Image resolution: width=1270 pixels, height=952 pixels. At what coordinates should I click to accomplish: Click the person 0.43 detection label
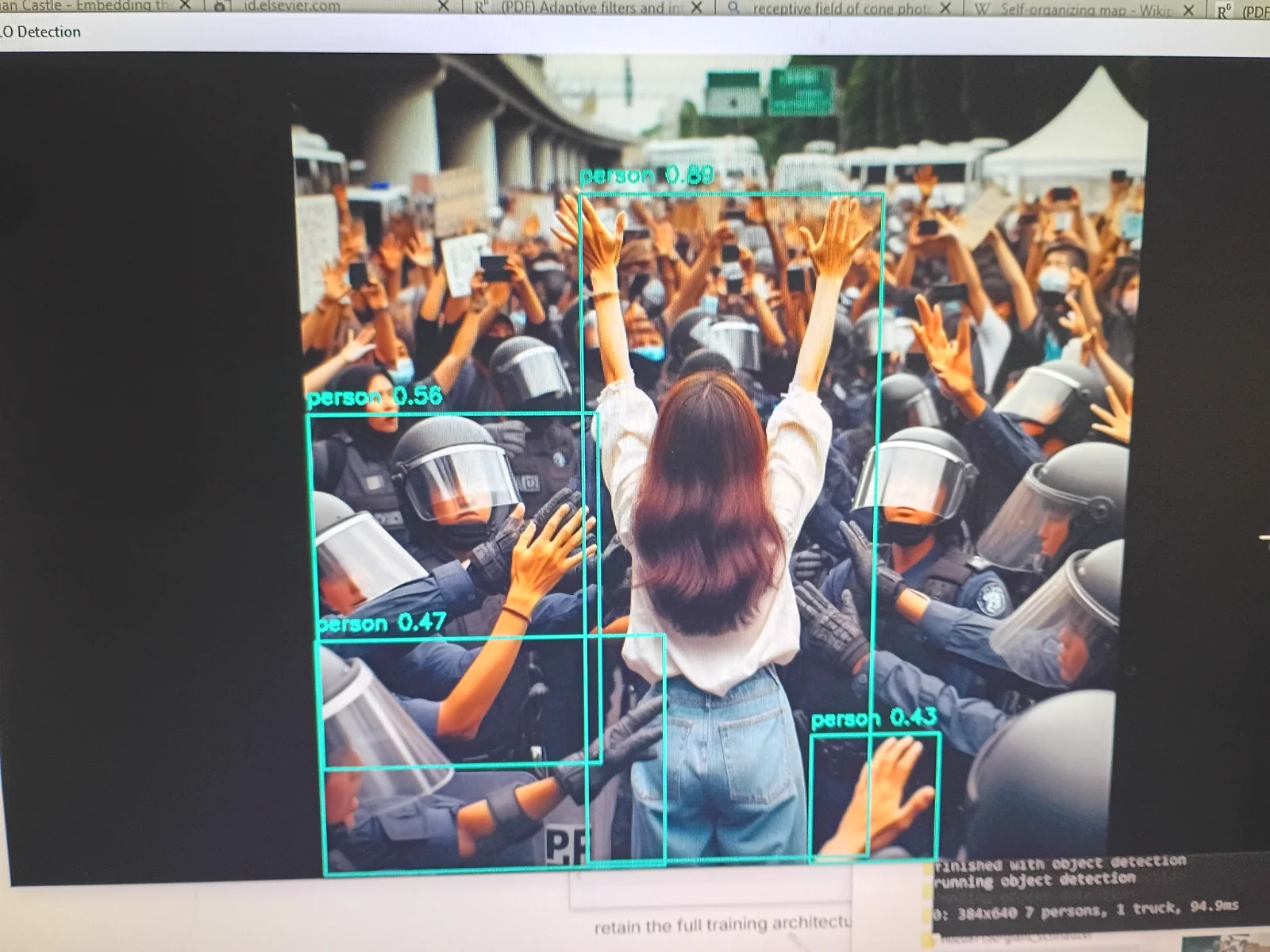(x=873, y=719)
